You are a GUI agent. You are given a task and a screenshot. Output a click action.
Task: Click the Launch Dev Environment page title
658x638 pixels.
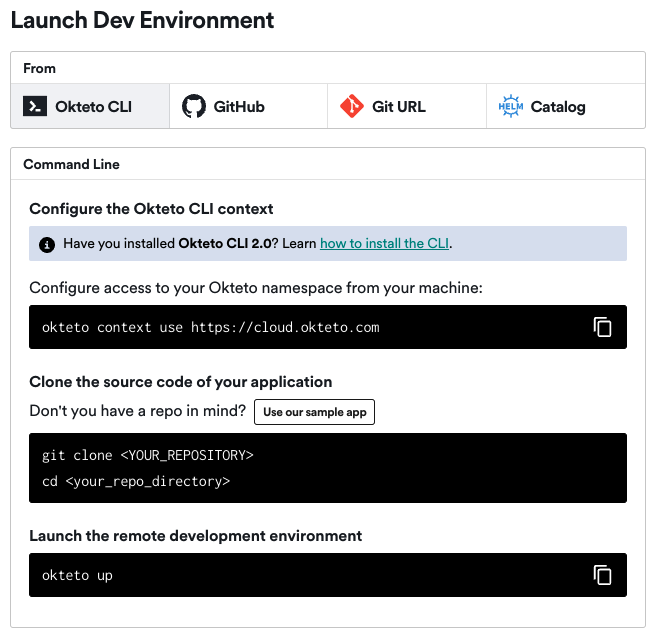[142, 19]
